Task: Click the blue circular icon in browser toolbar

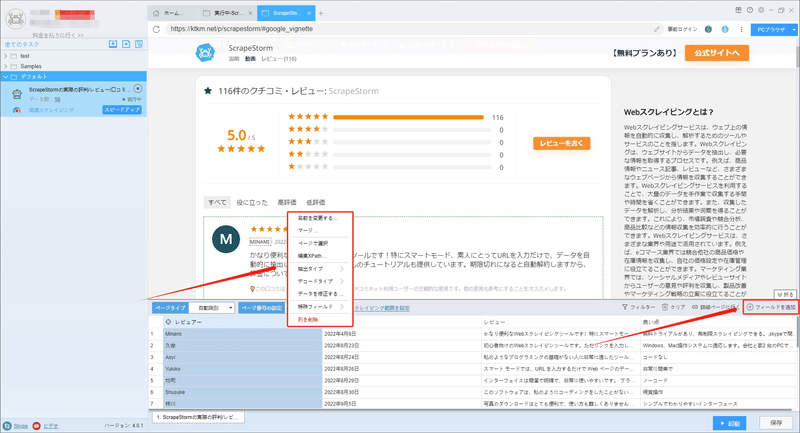Action: pyautogui.click(x=725, y=30)
